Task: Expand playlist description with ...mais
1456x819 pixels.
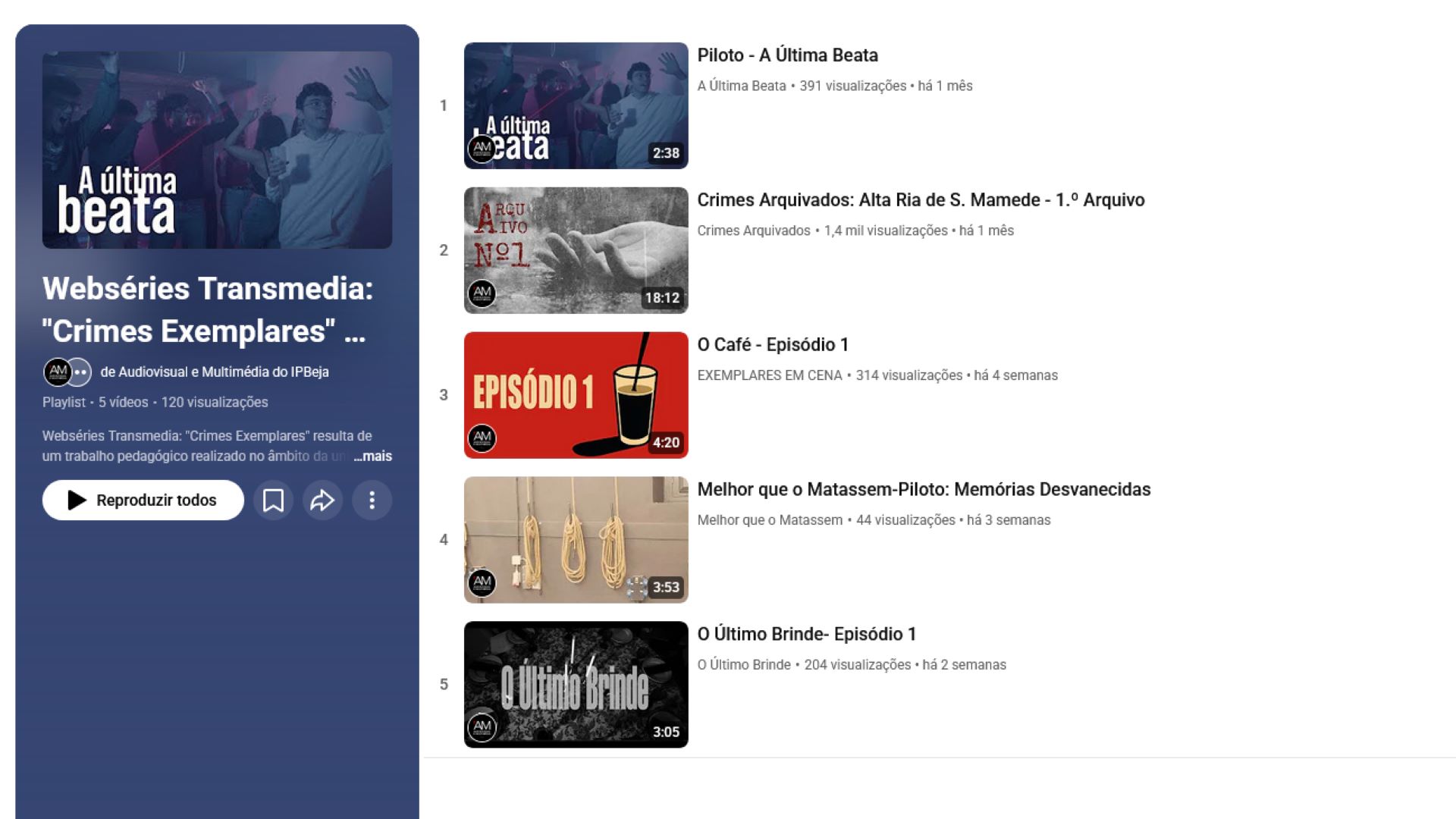Action: point(373,456)
